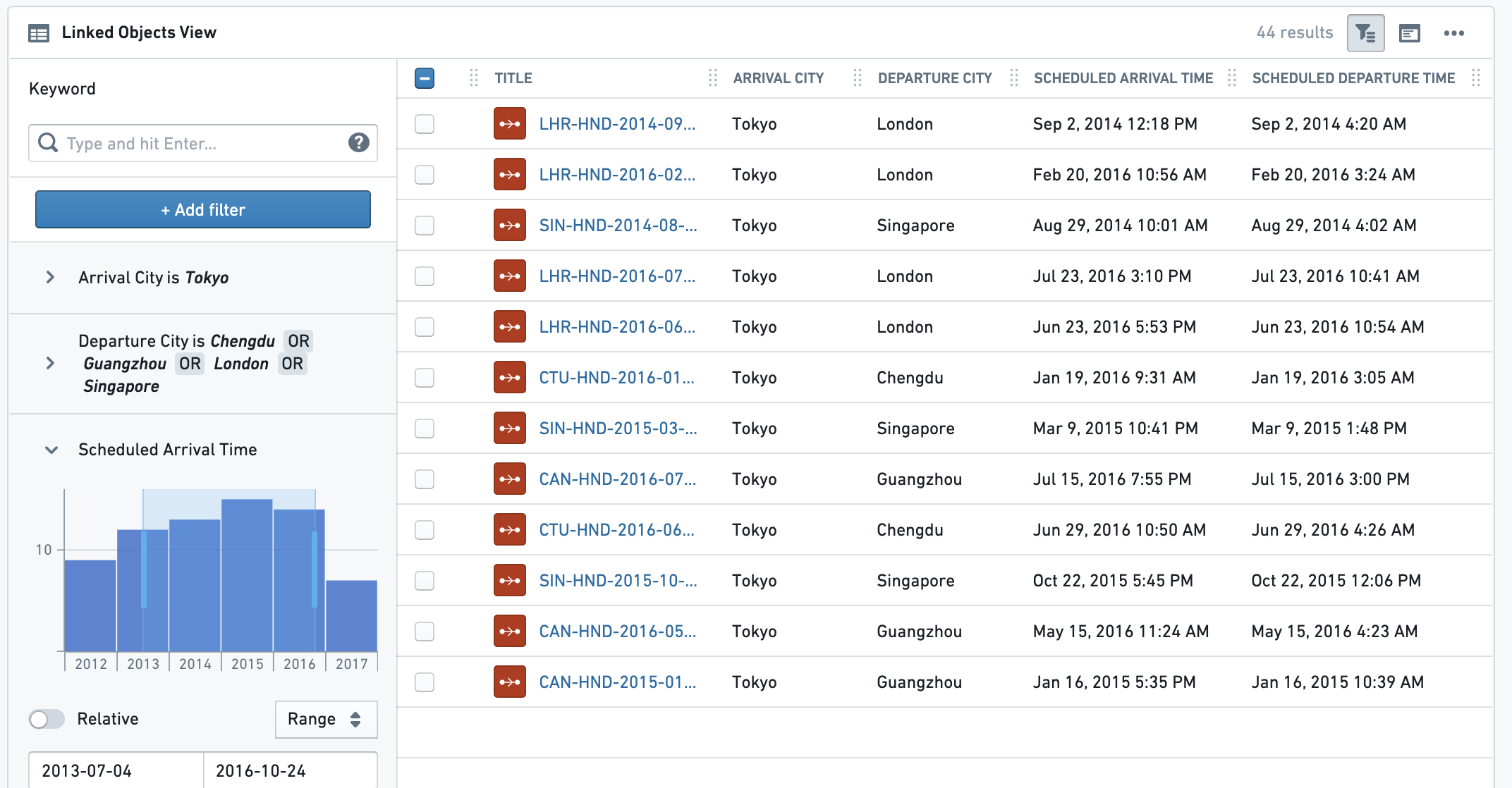Open the CAN-HND-2016-05 flight link
This screenshot has height=788, width=1512.
(617, 631)
